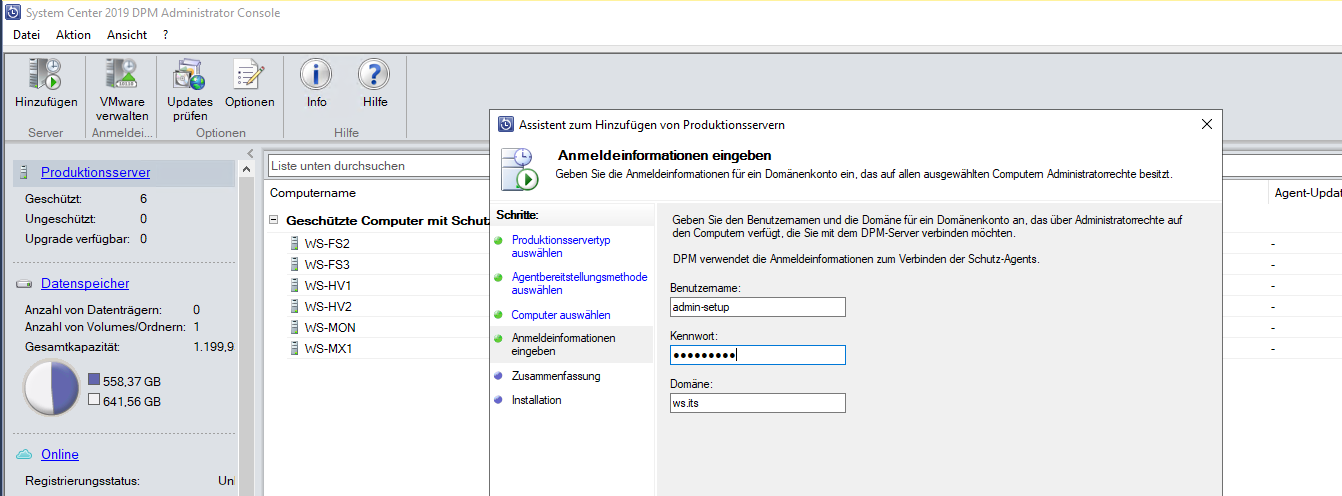The width and height of the screenshot is (1342, 496).
Task: Open the ? help menu
Action: click(x=166, y=34)
